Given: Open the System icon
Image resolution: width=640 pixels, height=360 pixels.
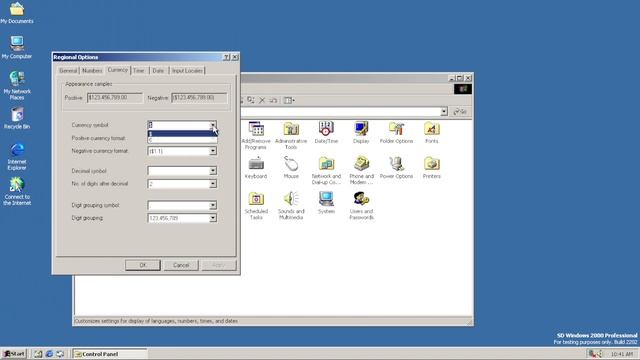Looking at the screenshot, I should click(326, 202).
